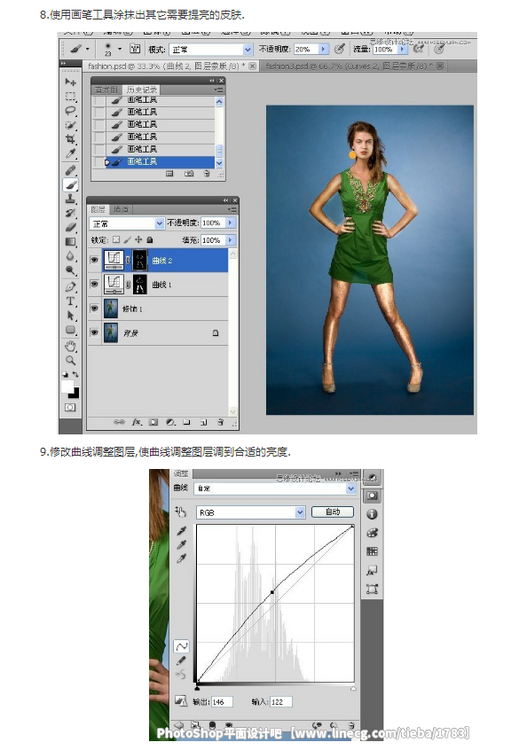Screen dimensions: 519x750
Task: Select the Pen tool
Action: [x=70, y=287]
